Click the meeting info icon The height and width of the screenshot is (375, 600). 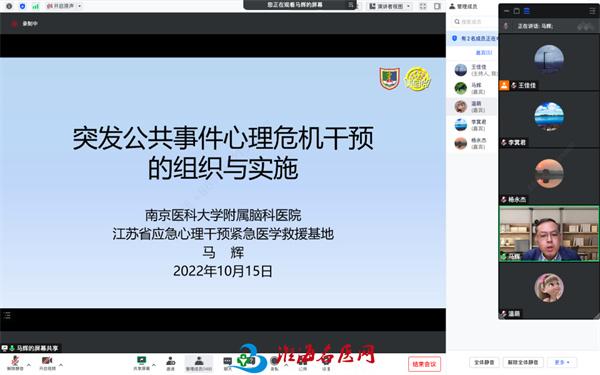point(9,6)
